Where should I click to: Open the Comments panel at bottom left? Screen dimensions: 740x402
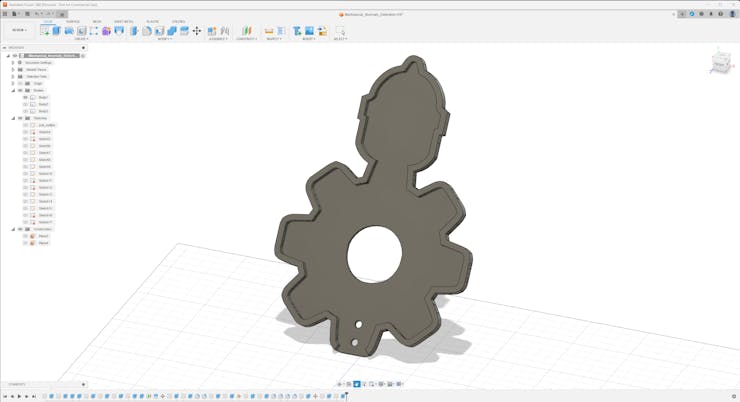(x=17, y=384)
